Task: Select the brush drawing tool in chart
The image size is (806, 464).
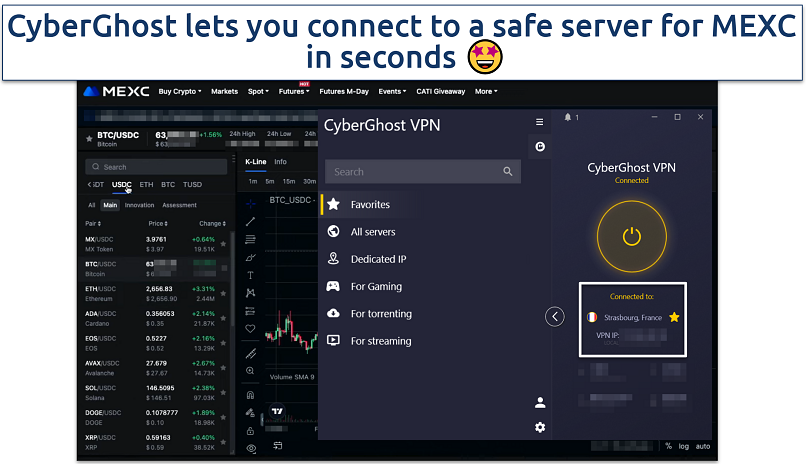Action: [250, 257]
